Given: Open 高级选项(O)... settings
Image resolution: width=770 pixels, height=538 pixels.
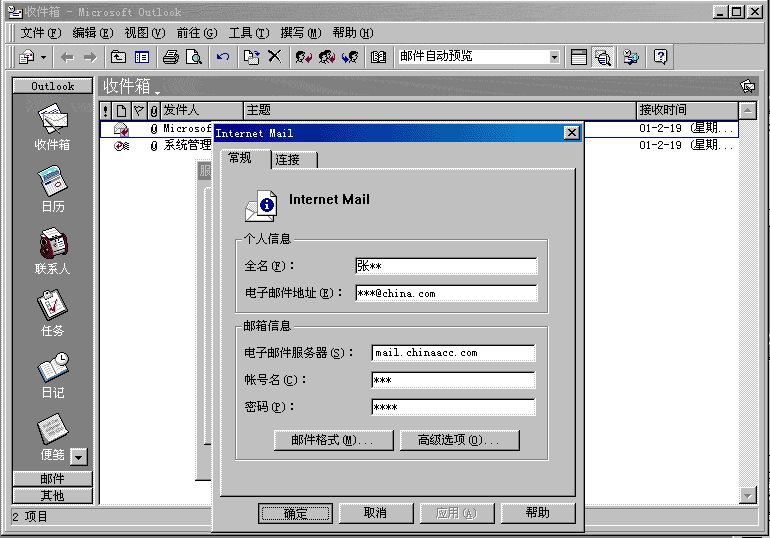Looking at the screenshot, I should (x=460, y=440).
